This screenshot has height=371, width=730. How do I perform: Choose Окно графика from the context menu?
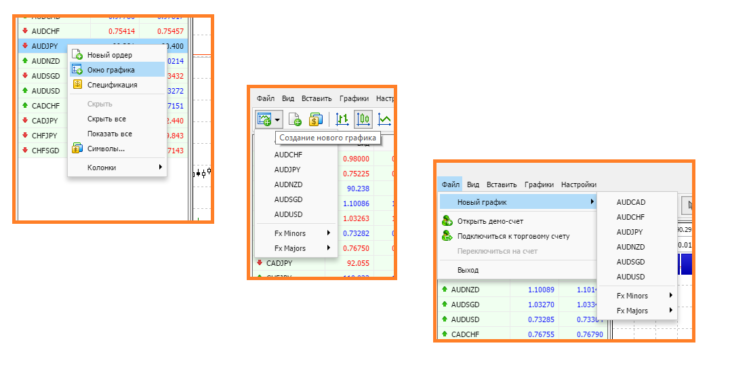(117, 70)
